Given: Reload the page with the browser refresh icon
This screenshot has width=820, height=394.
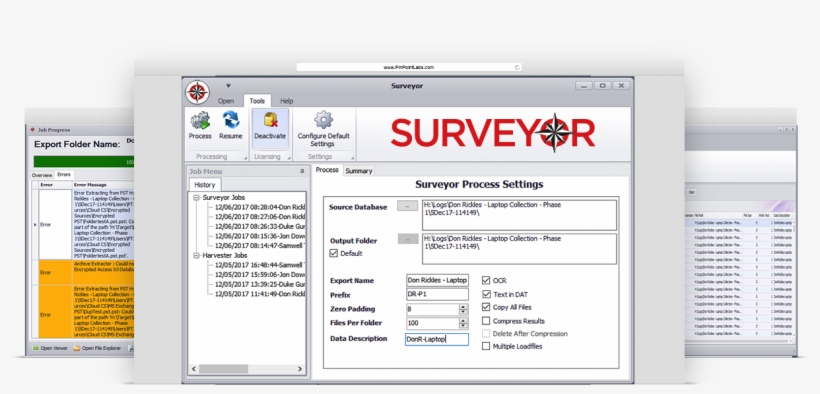Looking at the screenshot, I should [517, 67].
